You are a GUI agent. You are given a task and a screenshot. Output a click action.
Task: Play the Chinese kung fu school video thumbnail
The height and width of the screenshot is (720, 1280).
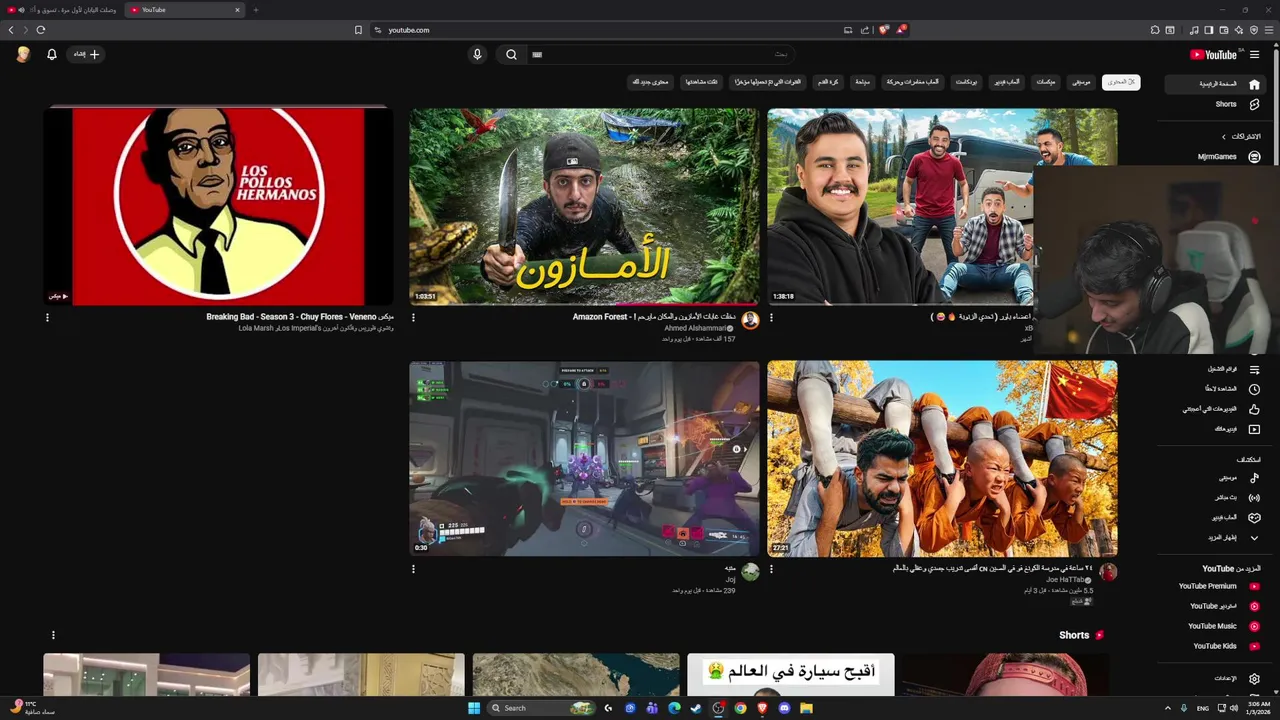click(x=942, y=458)
